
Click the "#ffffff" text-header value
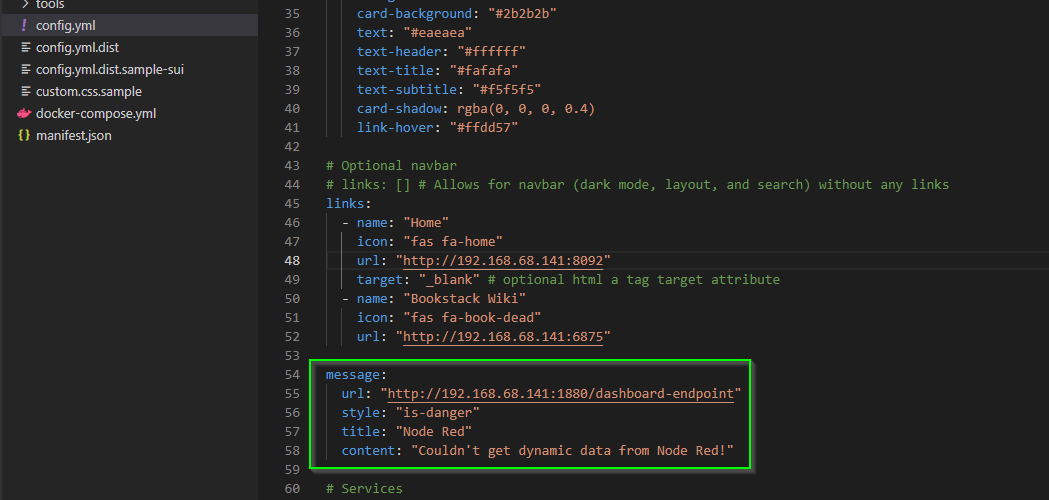pyautogui.click(x=491, y=51)
